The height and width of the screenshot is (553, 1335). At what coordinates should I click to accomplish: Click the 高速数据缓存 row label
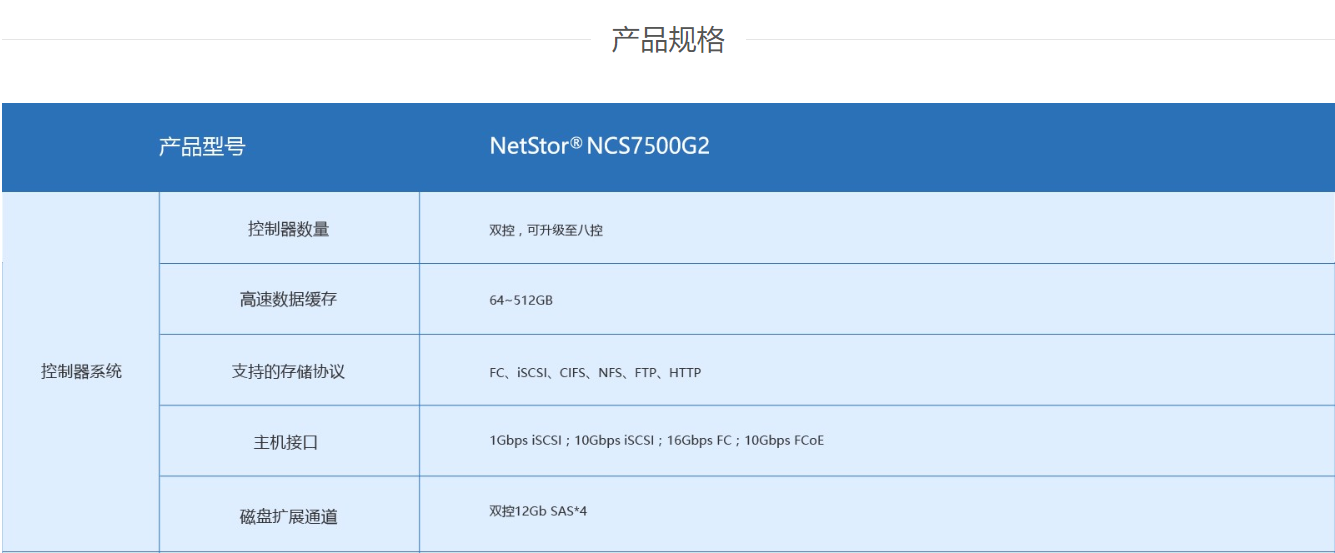(288, 300)
